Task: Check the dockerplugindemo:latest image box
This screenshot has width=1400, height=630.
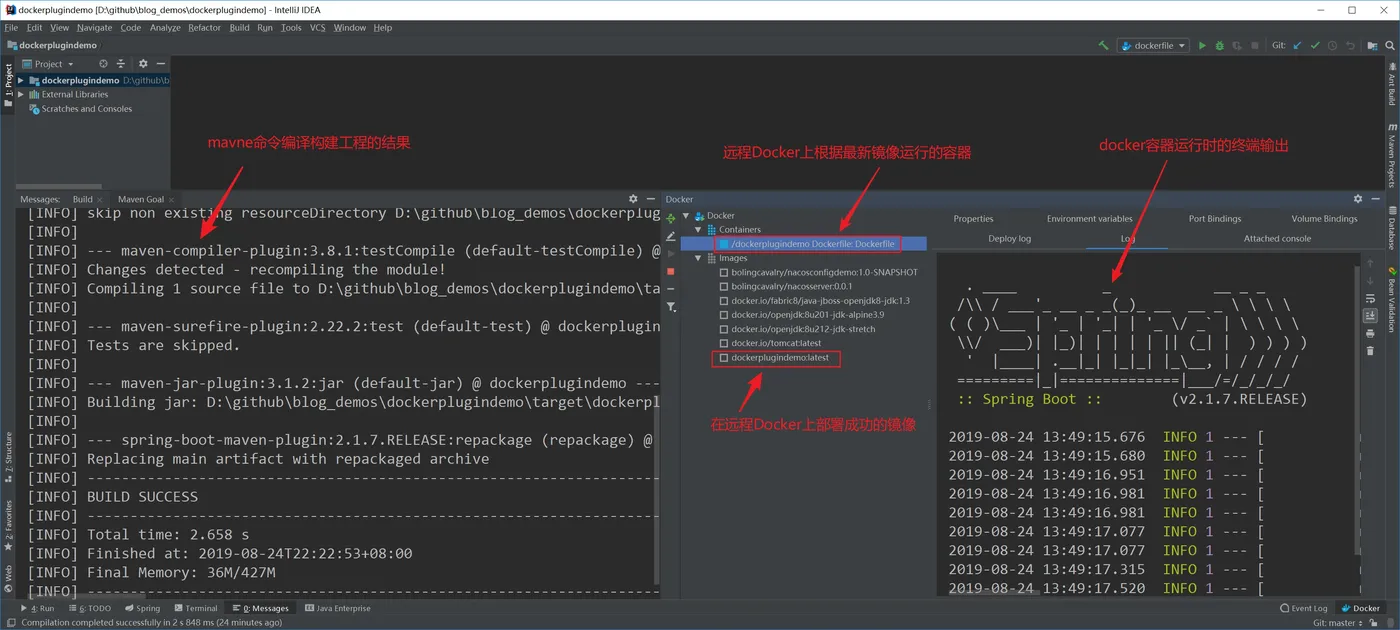Action: pyautogui.click(x=724, y=358)
